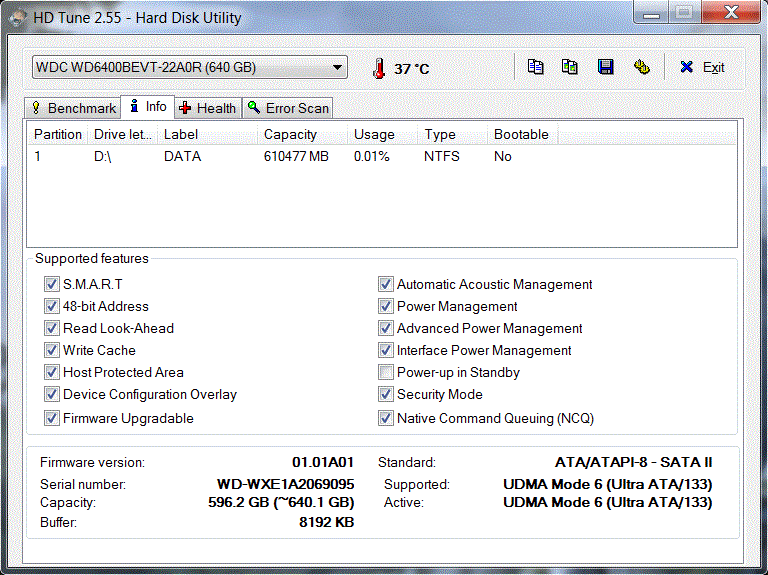Toggle the Write Cache checkbox
Viewport: 768px width, 575px height.
click(x=51, y=350)
